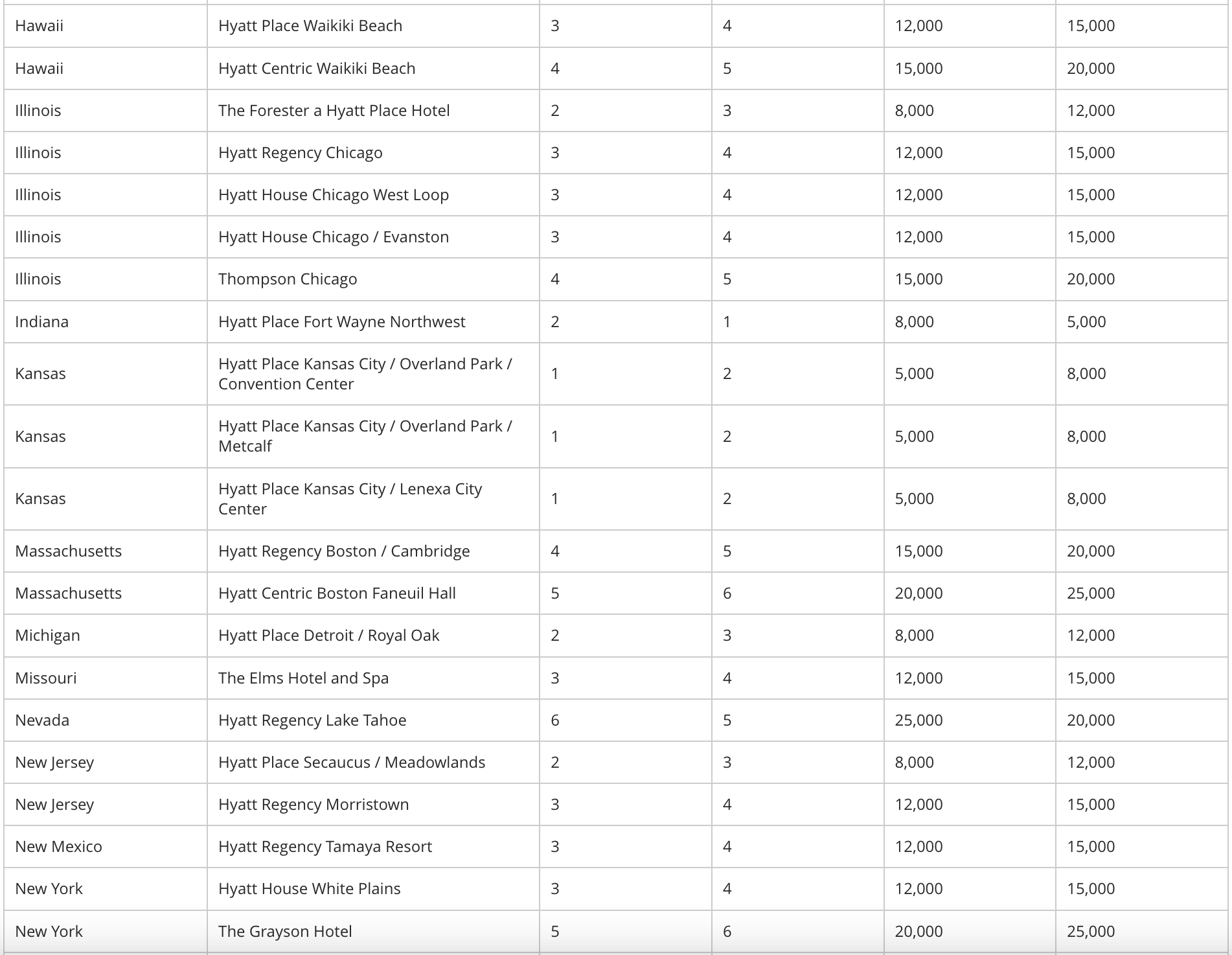
Task: Click Hyatt Centric Boston Faneuil Hall name
Action: (337, 593)
